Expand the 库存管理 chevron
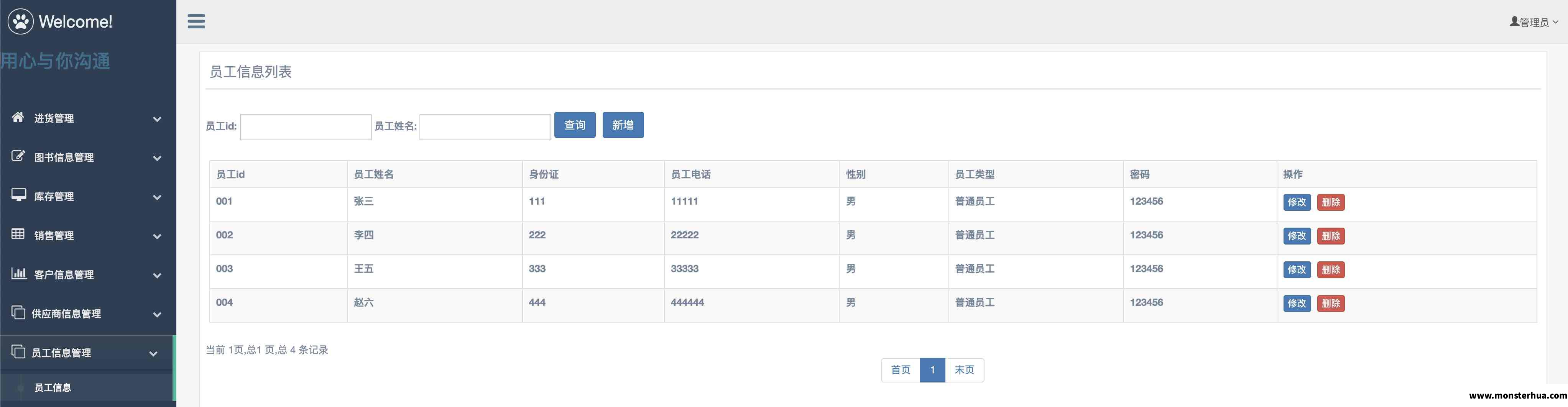 click(x=157, y=197)
